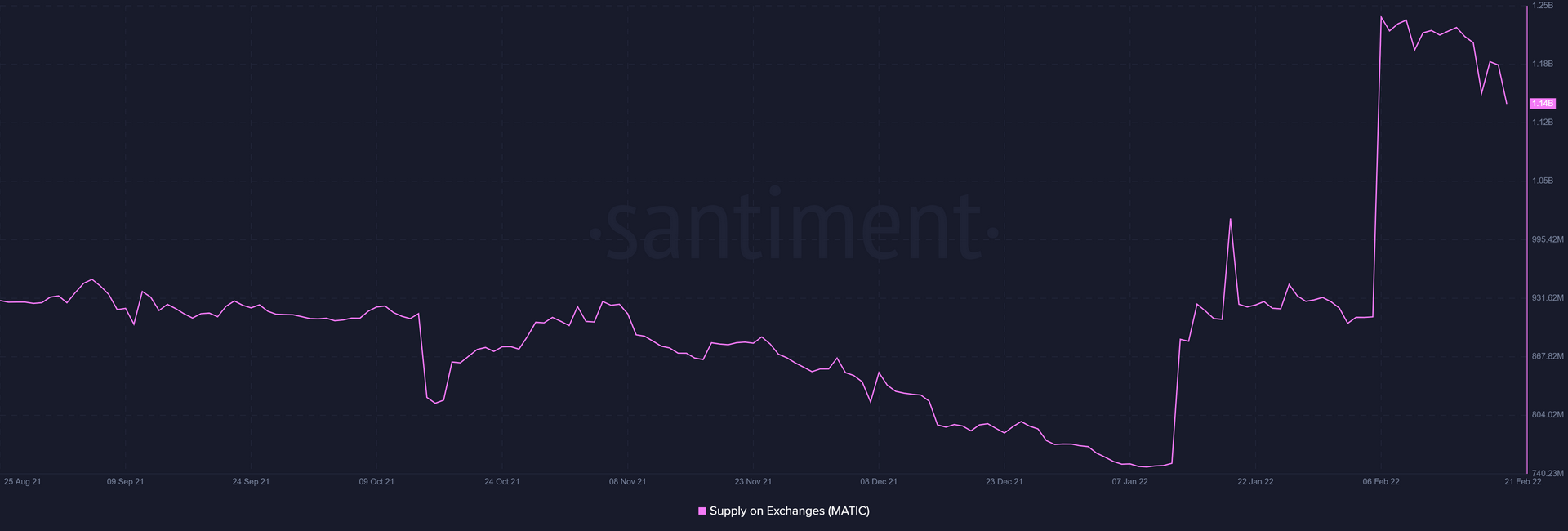This screenshot has height=531, width=1568.
Task: Select the 25 Aug 21 date label
Action: pos(22,482)
